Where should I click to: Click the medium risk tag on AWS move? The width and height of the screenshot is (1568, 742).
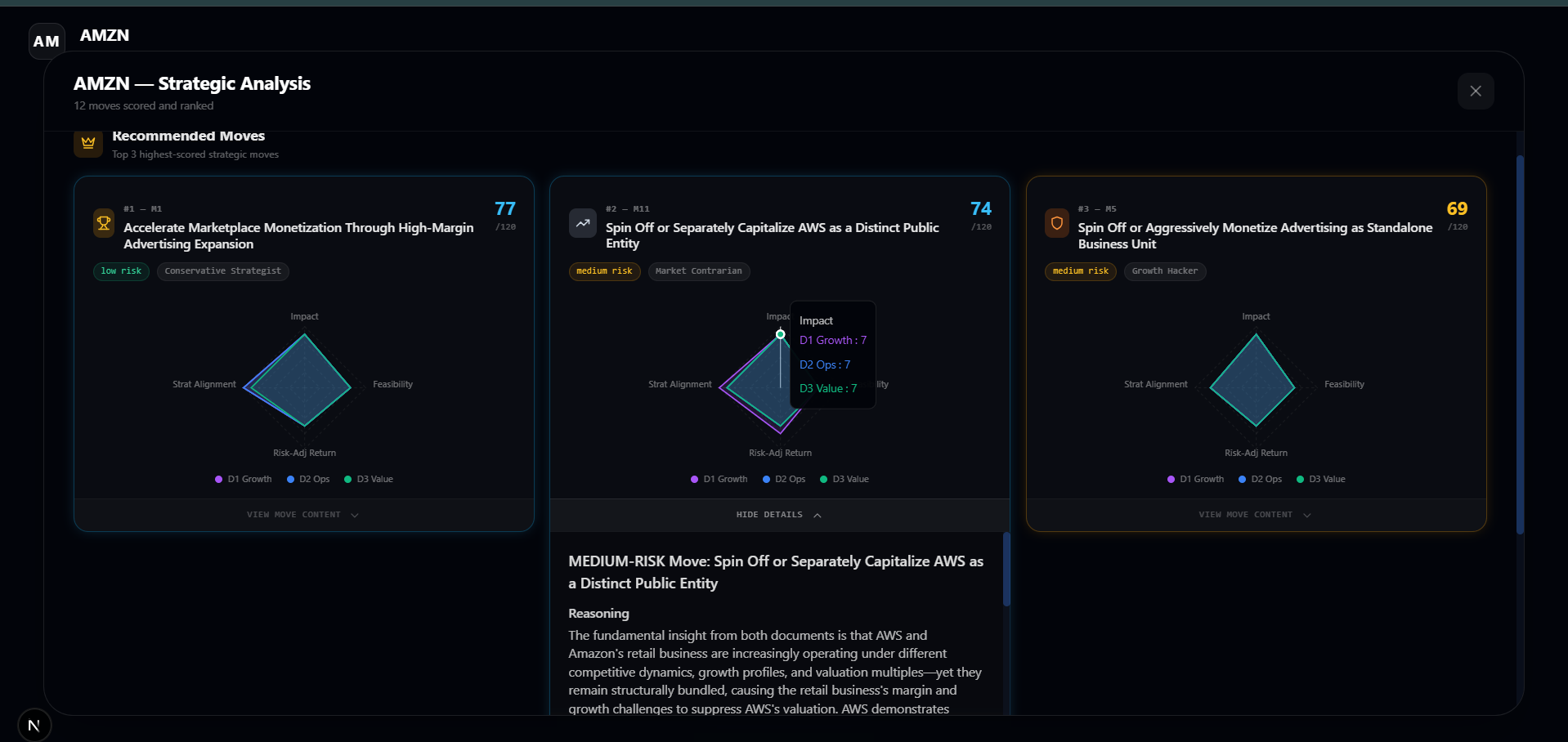[x=604, y=271]
